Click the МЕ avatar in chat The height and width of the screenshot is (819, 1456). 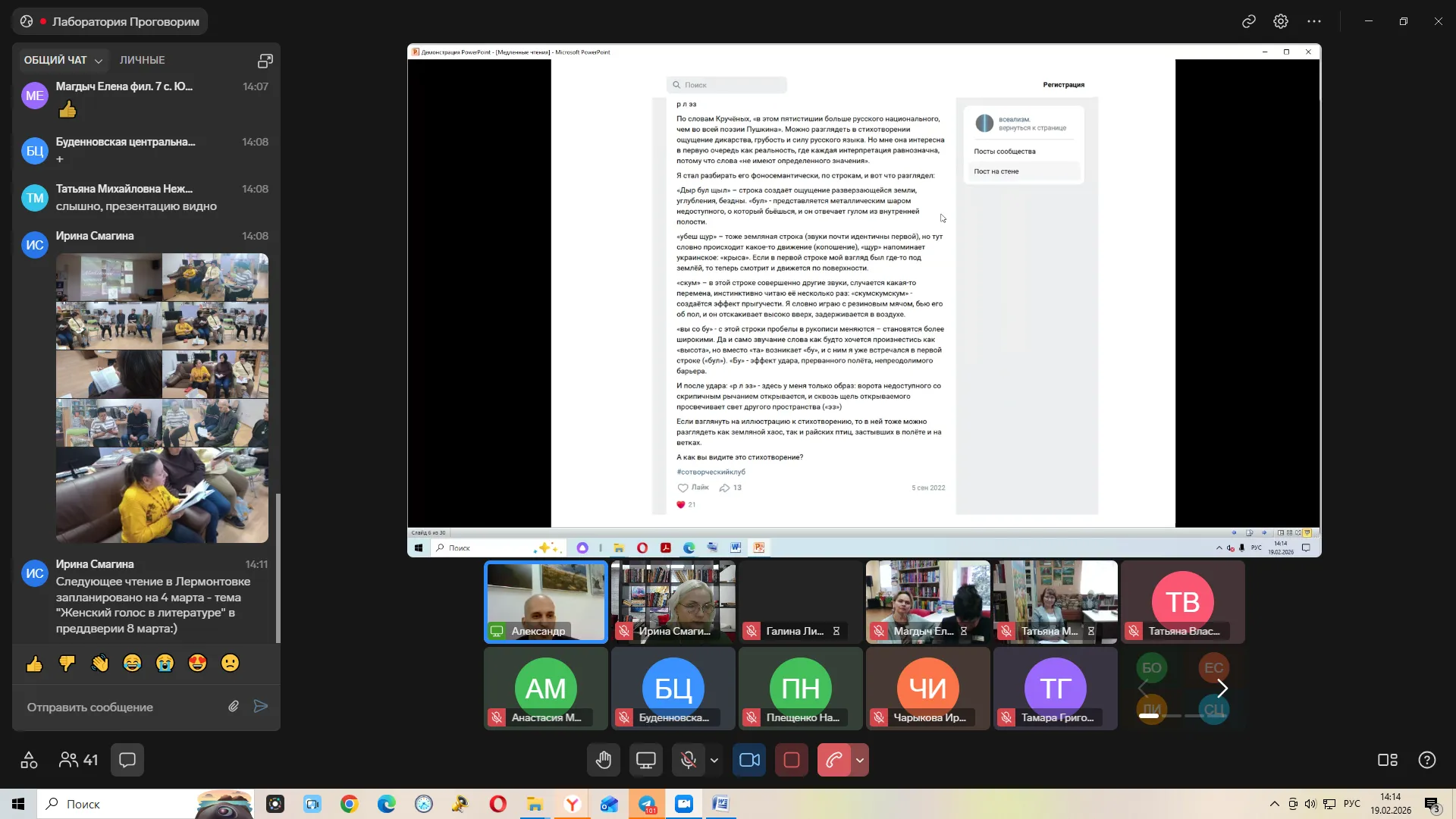pos(35,96)
